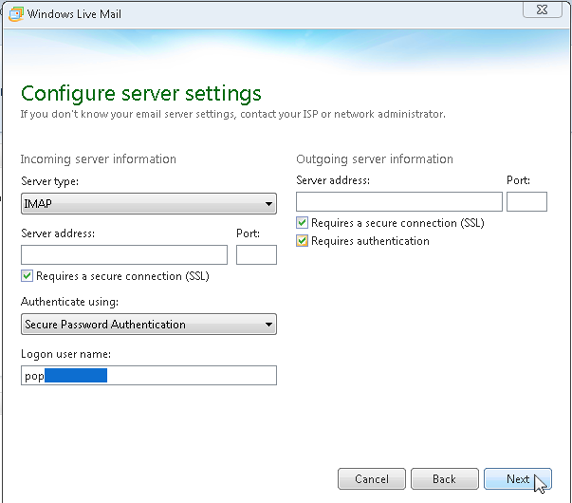This screenshot has height=503, width=572.
Task: Click 'Outgoing server information' label
Action: pyautogui.click(x=375, y=159)
